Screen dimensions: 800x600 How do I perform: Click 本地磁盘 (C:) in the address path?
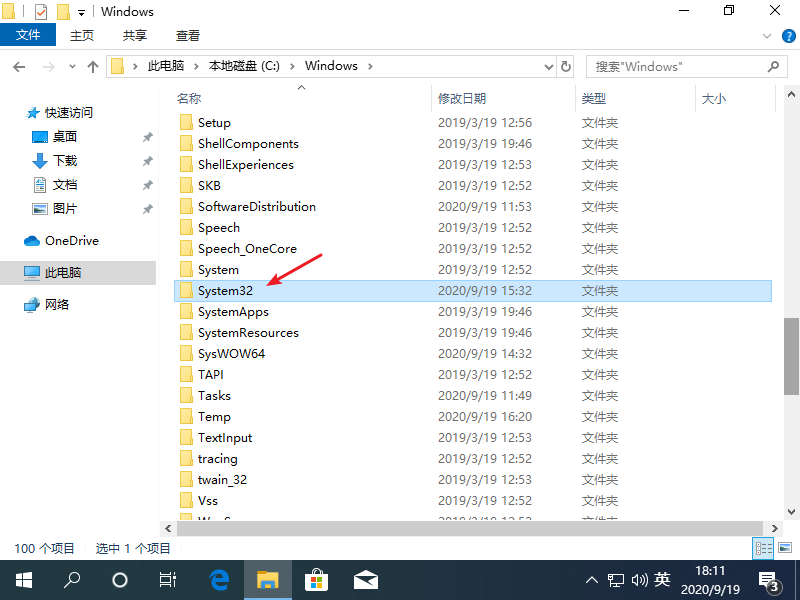click(244, 66)
